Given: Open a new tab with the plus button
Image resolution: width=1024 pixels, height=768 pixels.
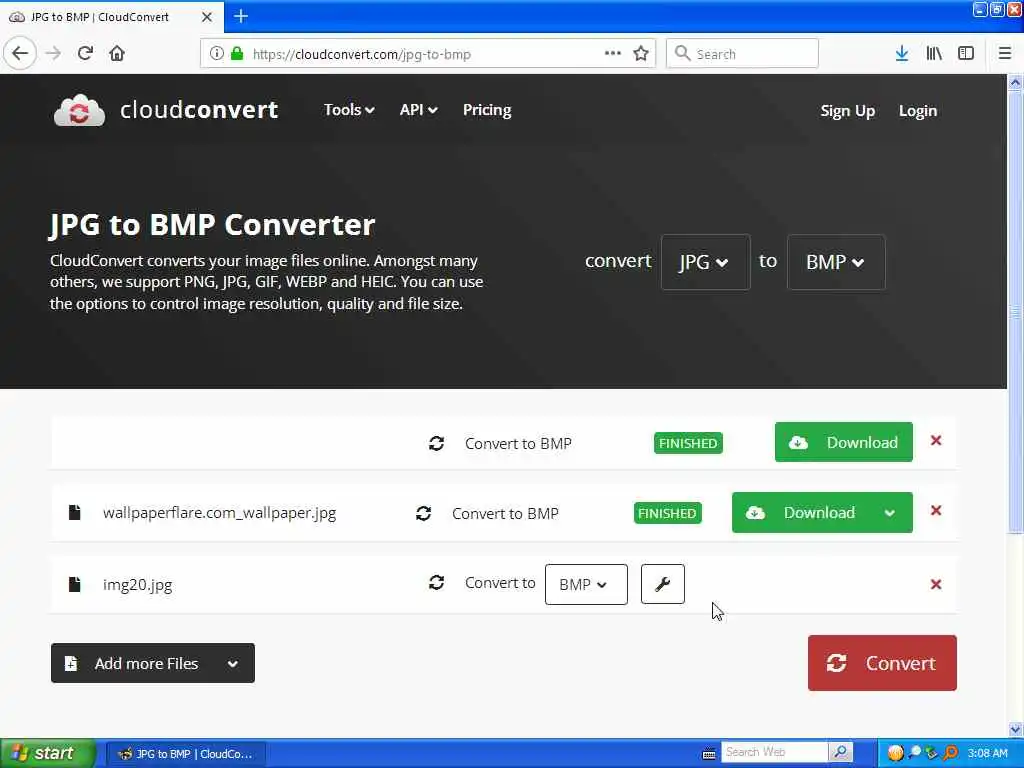Looking at the screenshot, I should (x=241, y=16).
